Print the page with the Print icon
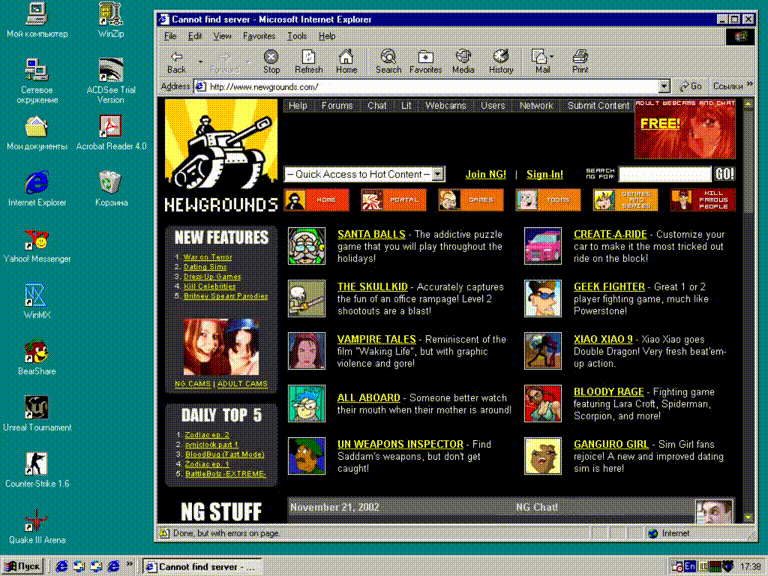Screen dimensions: 768x576 pyautogui.click(x=580, y=62)
